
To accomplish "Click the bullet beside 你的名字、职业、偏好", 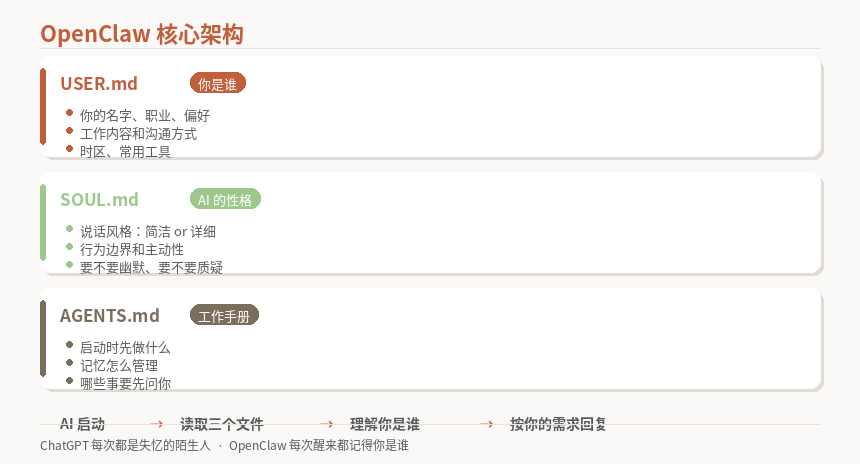I will coord(70,113).
